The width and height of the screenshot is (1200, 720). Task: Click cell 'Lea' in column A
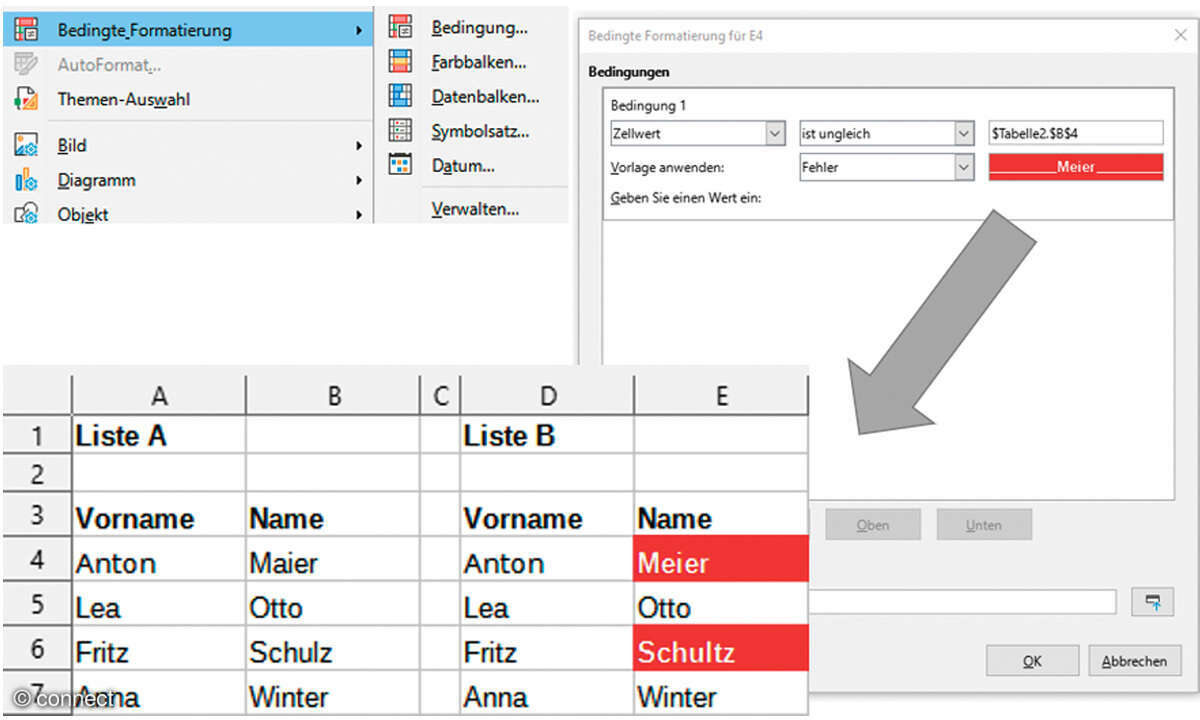click(x=158, y=605)
